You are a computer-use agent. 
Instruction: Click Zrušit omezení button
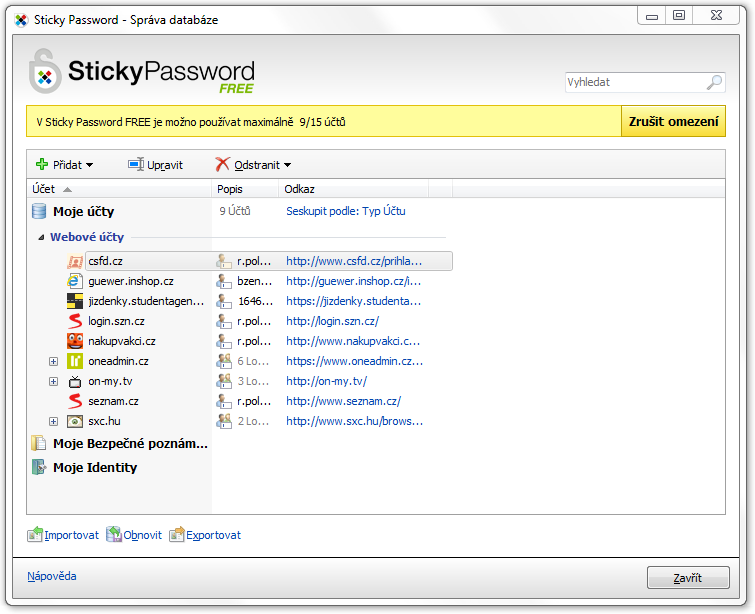coord(673,121)
